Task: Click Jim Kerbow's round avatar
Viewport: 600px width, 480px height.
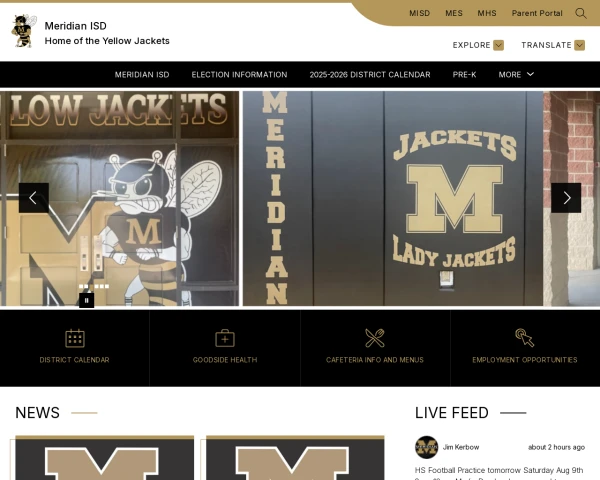Action: [426, 447]
